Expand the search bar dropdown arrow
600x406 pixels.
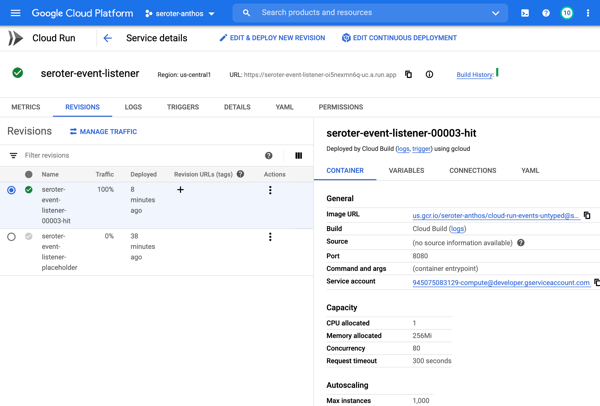[x=495, y=13]
